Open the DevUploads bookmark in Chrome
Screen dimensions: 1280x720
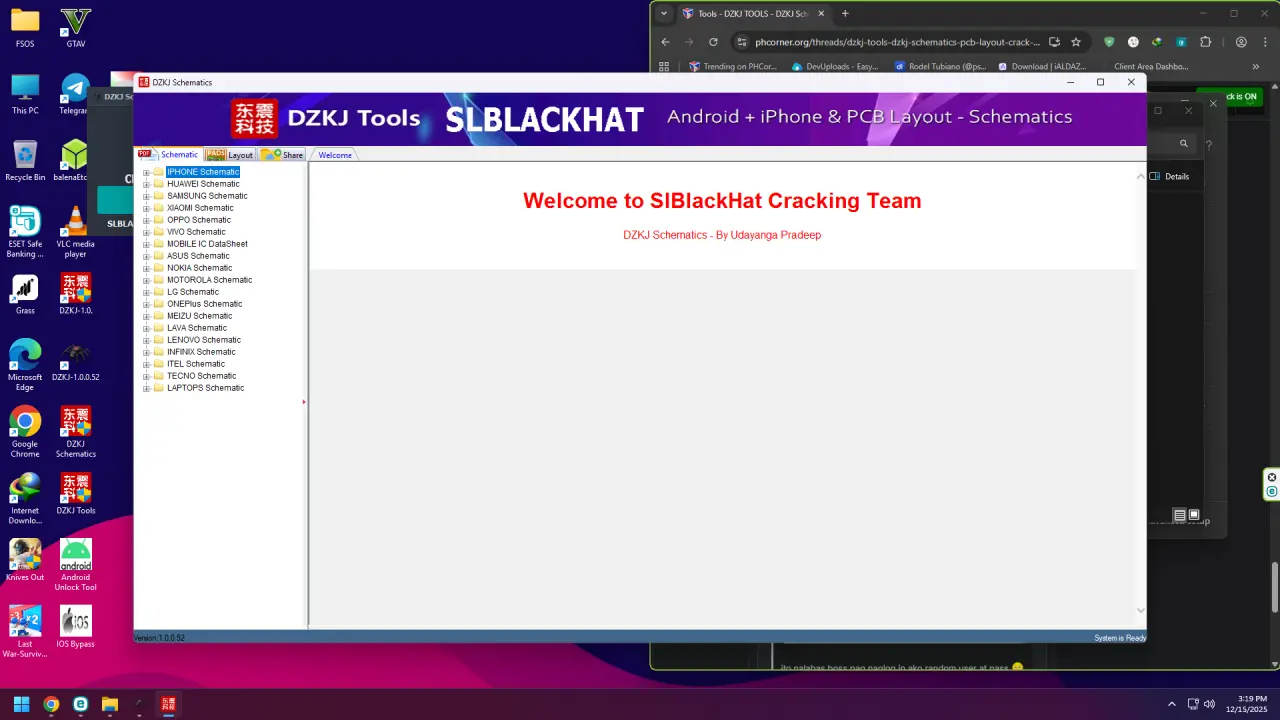point(835,67)
